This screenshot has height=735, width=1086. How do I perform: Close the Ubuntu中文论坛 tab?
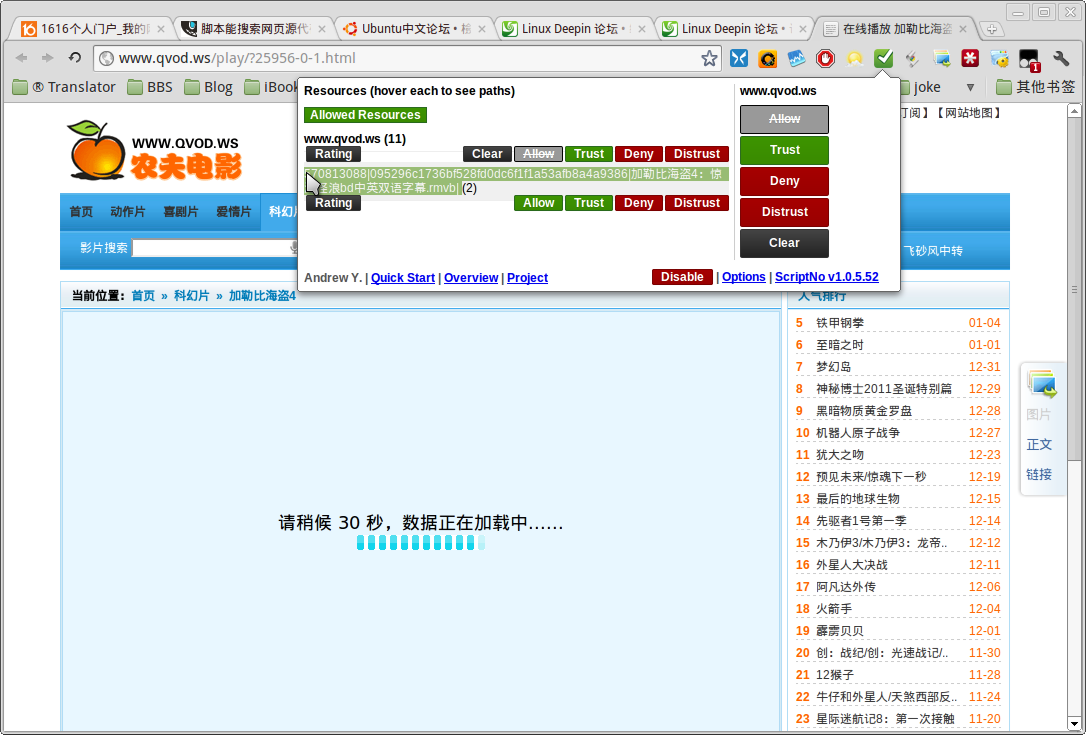pyautogui.click(x=482, y=29)
